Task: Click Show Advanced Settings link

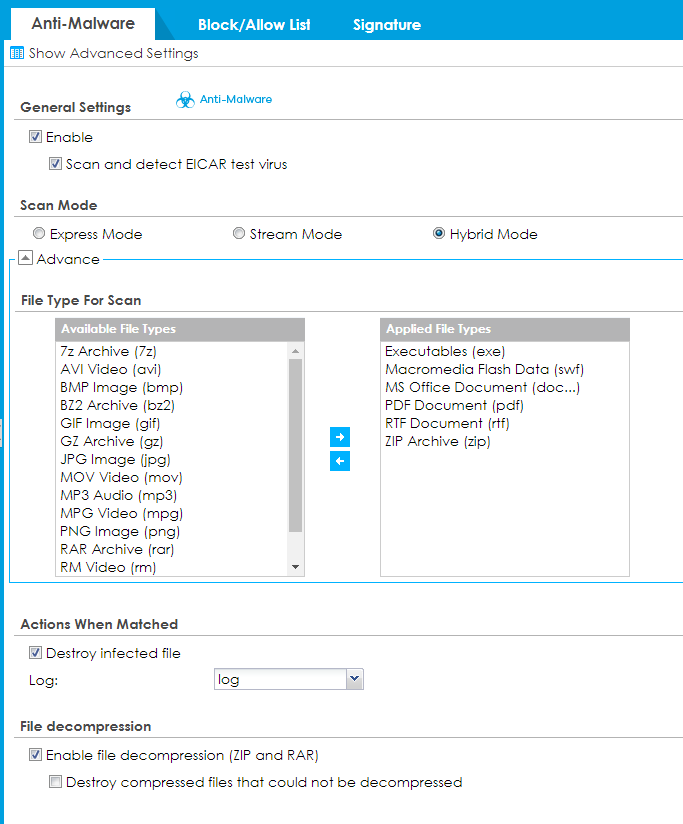Action: point(113,53)
